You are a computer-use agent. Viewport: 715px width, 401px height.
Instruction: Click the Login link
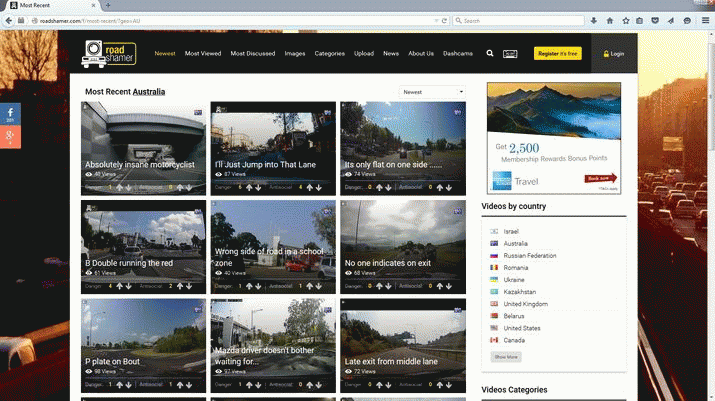point(614,54)
